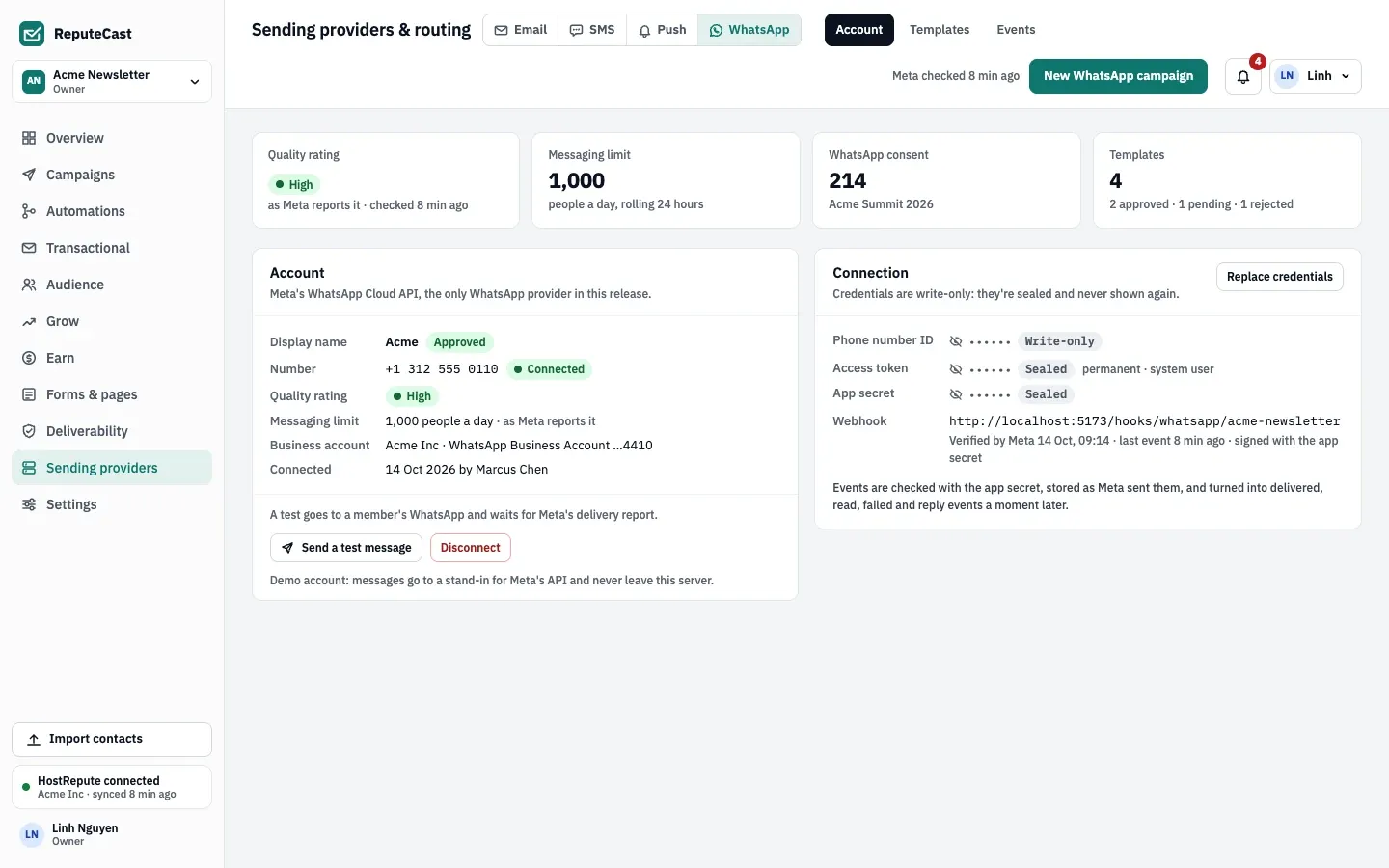Click the Import contacts button
Screen dimensions: 1389x868
pyautogui.click(x=112, y=740)
